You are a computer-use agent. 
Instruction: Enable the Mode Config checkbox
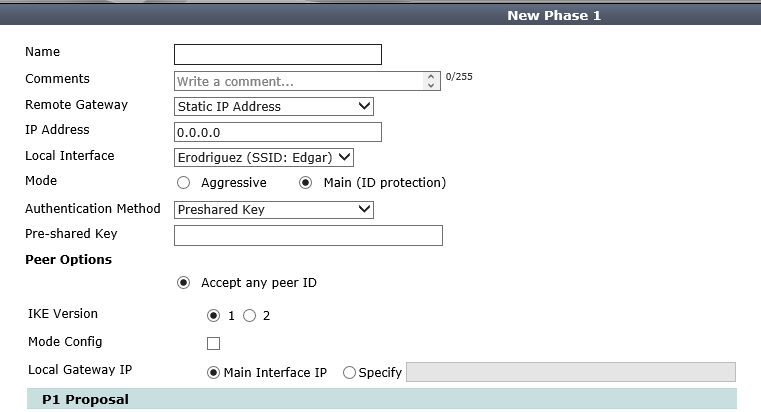click(x=213, y=343)
